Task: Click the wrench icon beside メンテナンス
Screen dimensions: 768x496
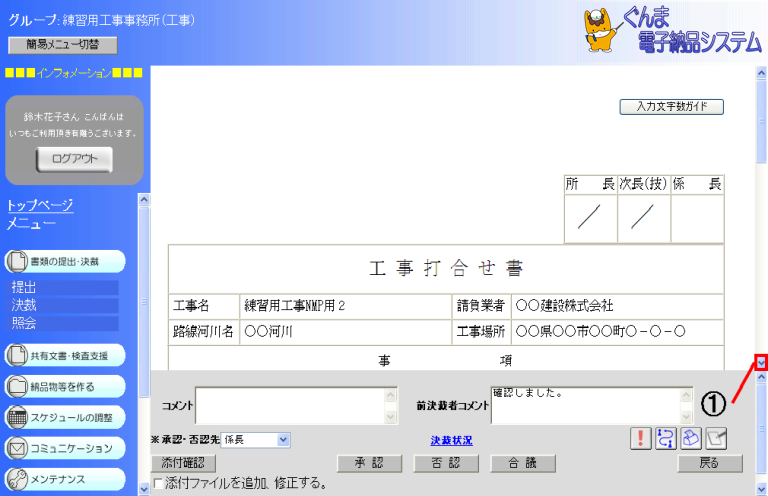Action: (x=17, y=479)
